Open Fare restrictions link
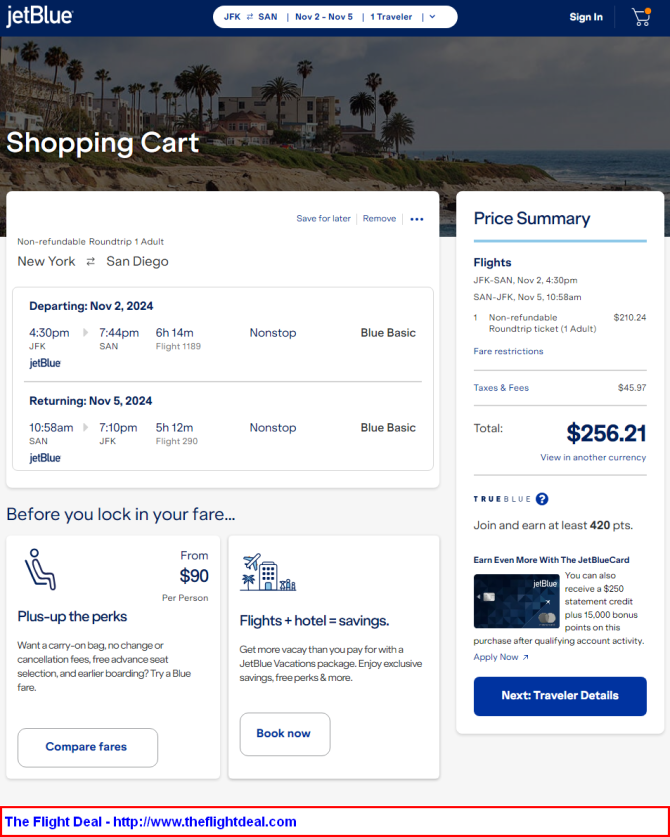 (508, 351)
